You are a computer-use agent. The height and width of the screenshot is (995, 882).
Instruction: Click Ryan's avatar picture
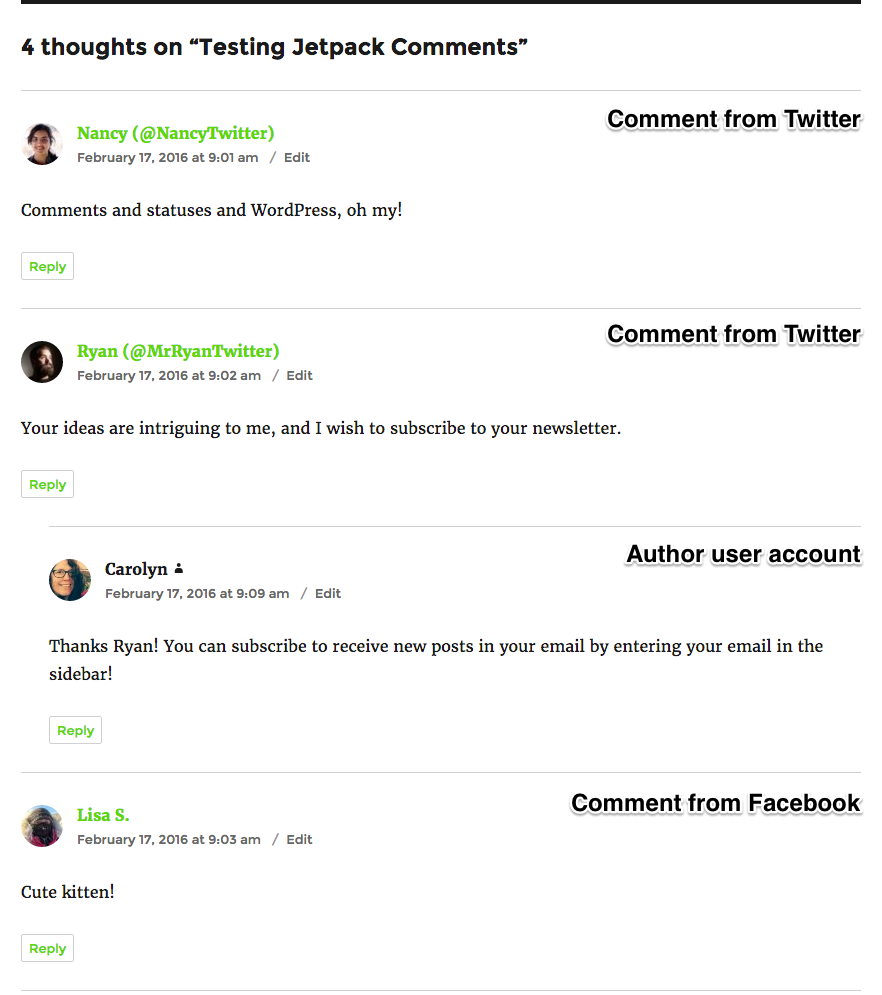coord(42,362)
